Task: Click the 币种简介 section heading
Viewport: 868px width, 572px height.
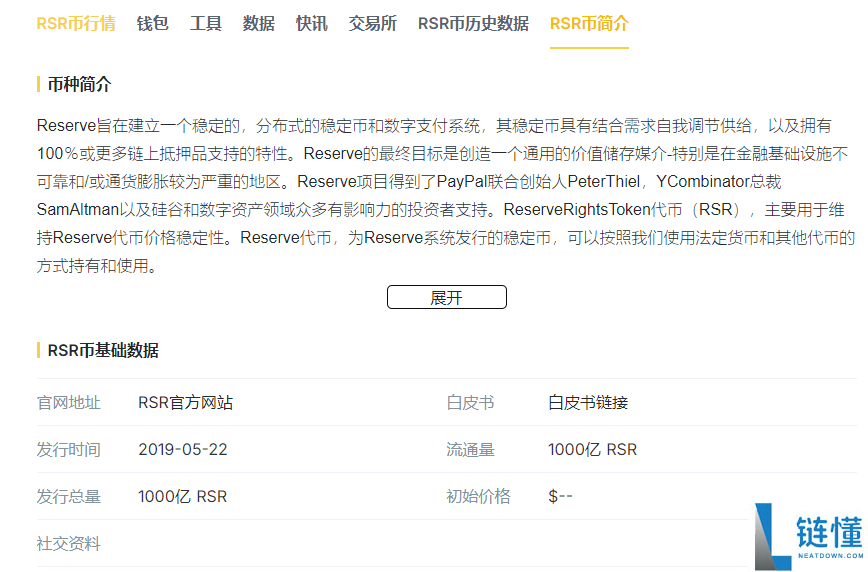Action: click(x=79, y=84)
